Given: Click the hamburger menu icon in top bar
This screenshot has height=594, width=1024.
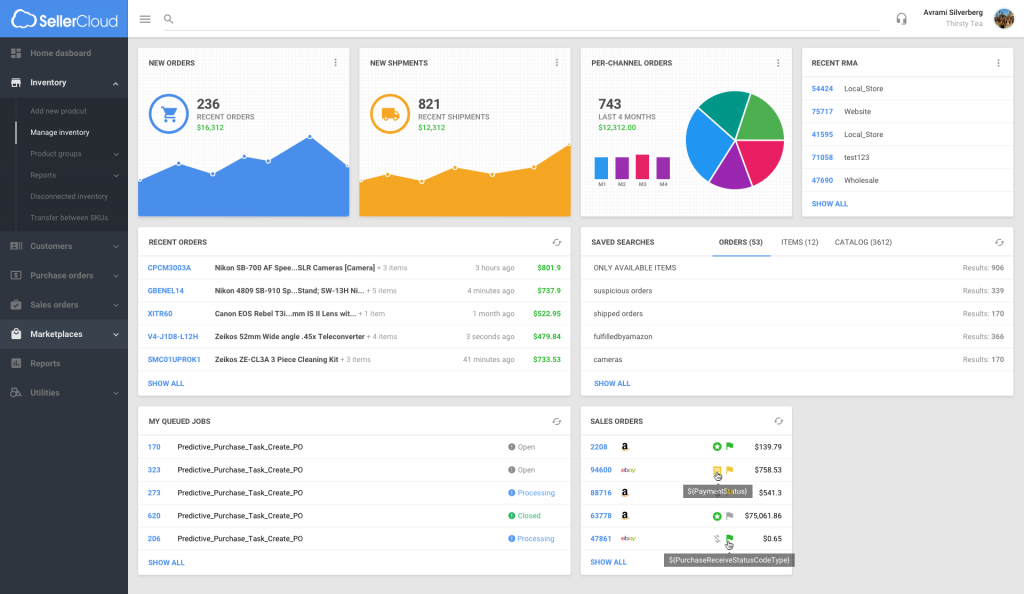Looking at the screenshot, I should pyautogui.click(x=145, y=19).
